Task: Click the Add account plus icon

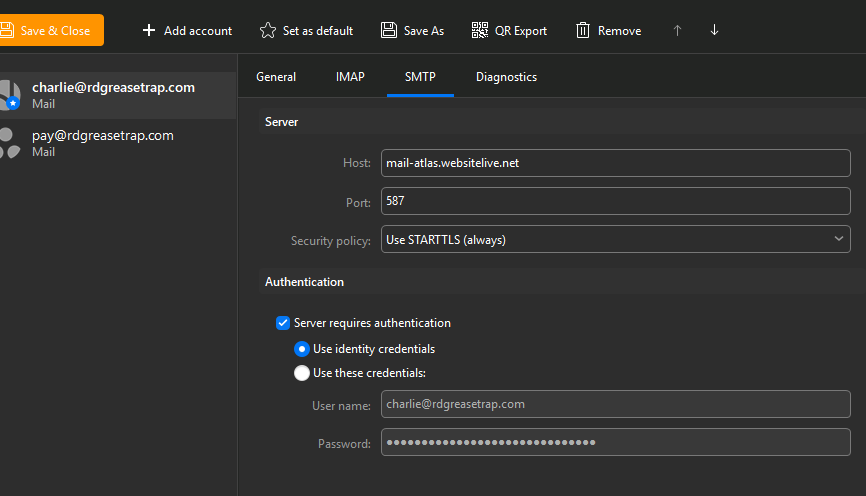Action: [x=149, y=31]
